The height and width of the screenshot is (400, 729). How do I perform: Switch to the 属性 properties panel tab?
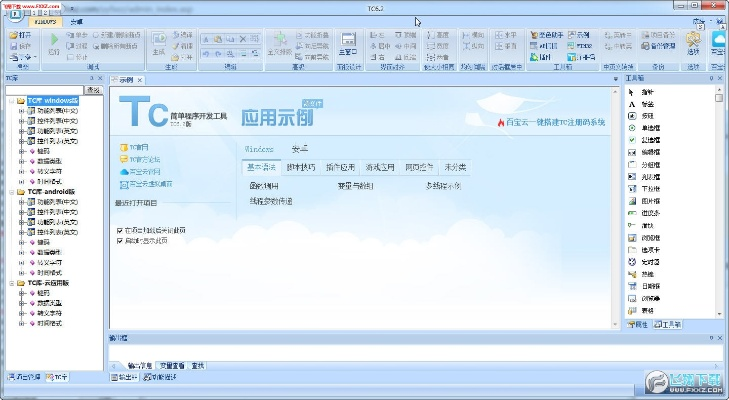(638, 325)
